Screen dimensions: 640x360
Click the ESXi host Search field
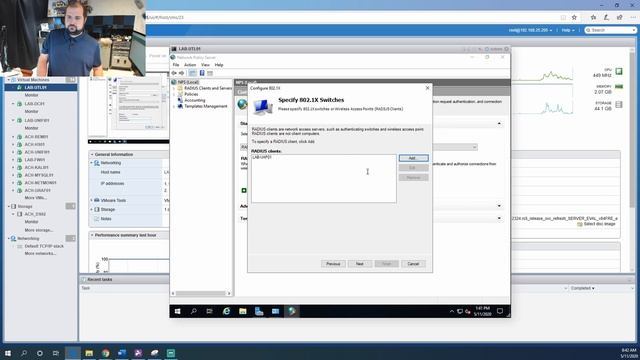tap(611, 30)
